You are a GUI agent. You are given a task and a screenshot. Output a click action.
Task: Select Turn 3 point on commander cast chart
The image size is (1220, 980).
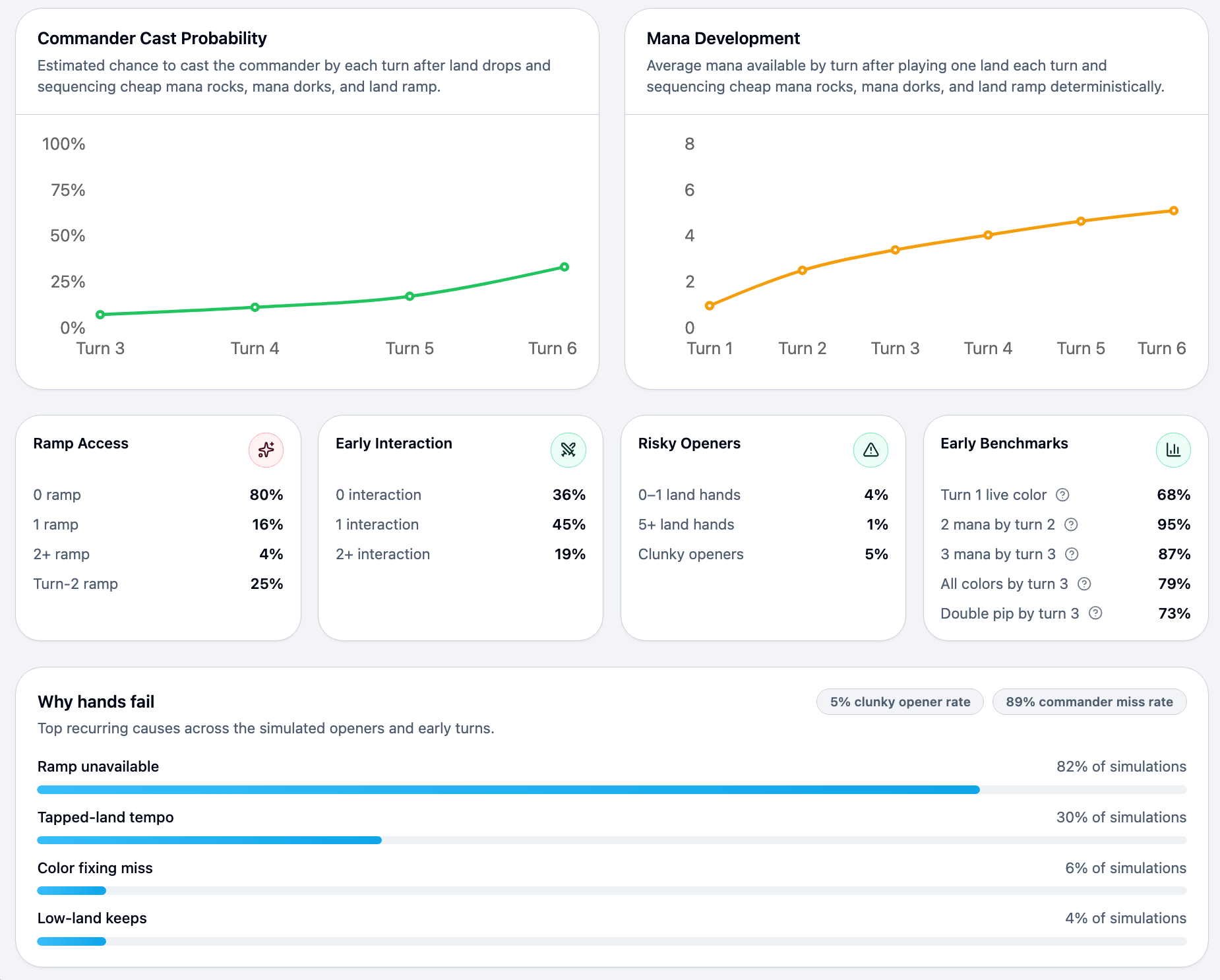(100, 315)
